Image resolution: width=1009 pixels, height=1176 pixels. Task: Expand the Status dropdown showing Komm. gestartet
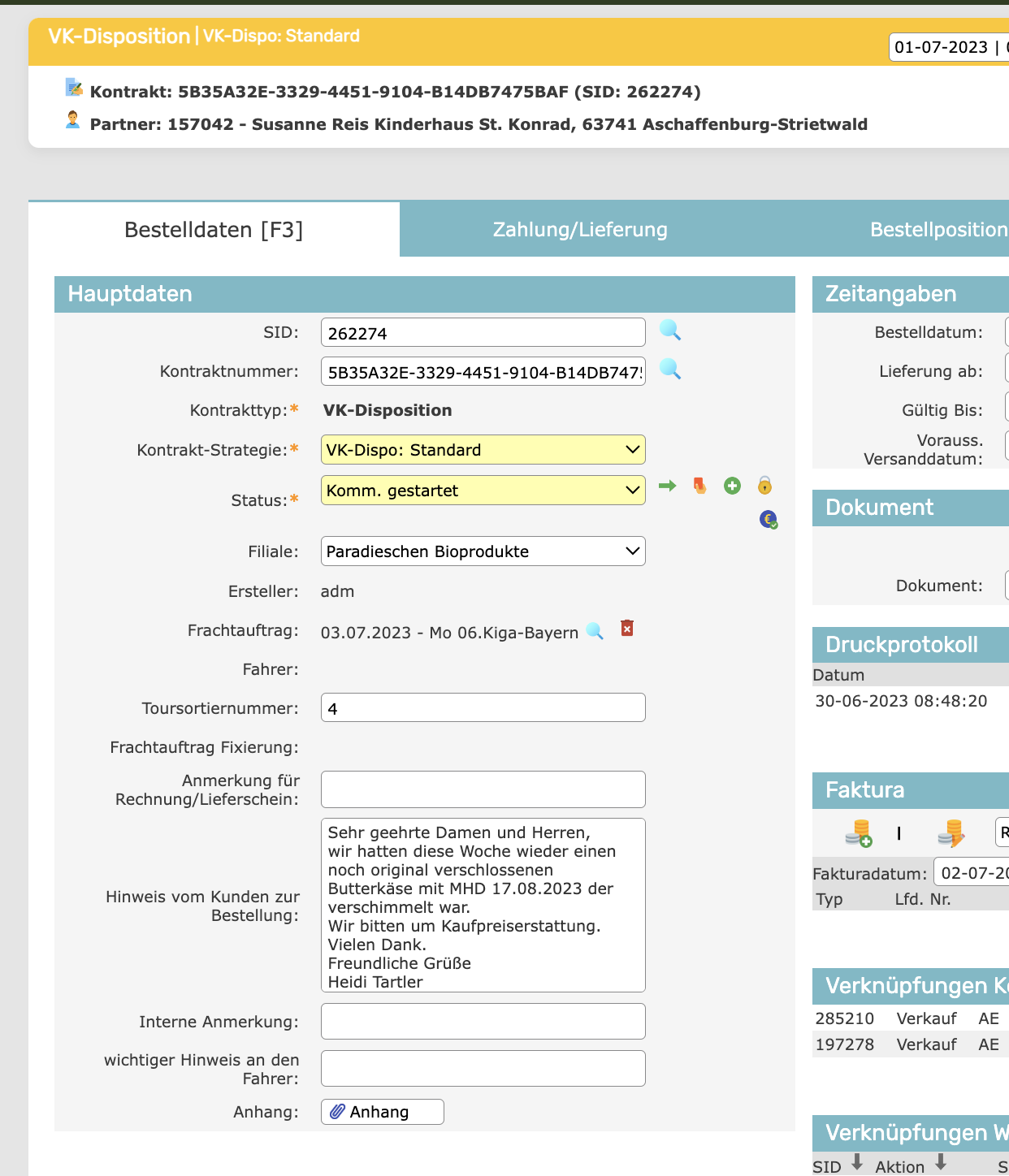483,491
